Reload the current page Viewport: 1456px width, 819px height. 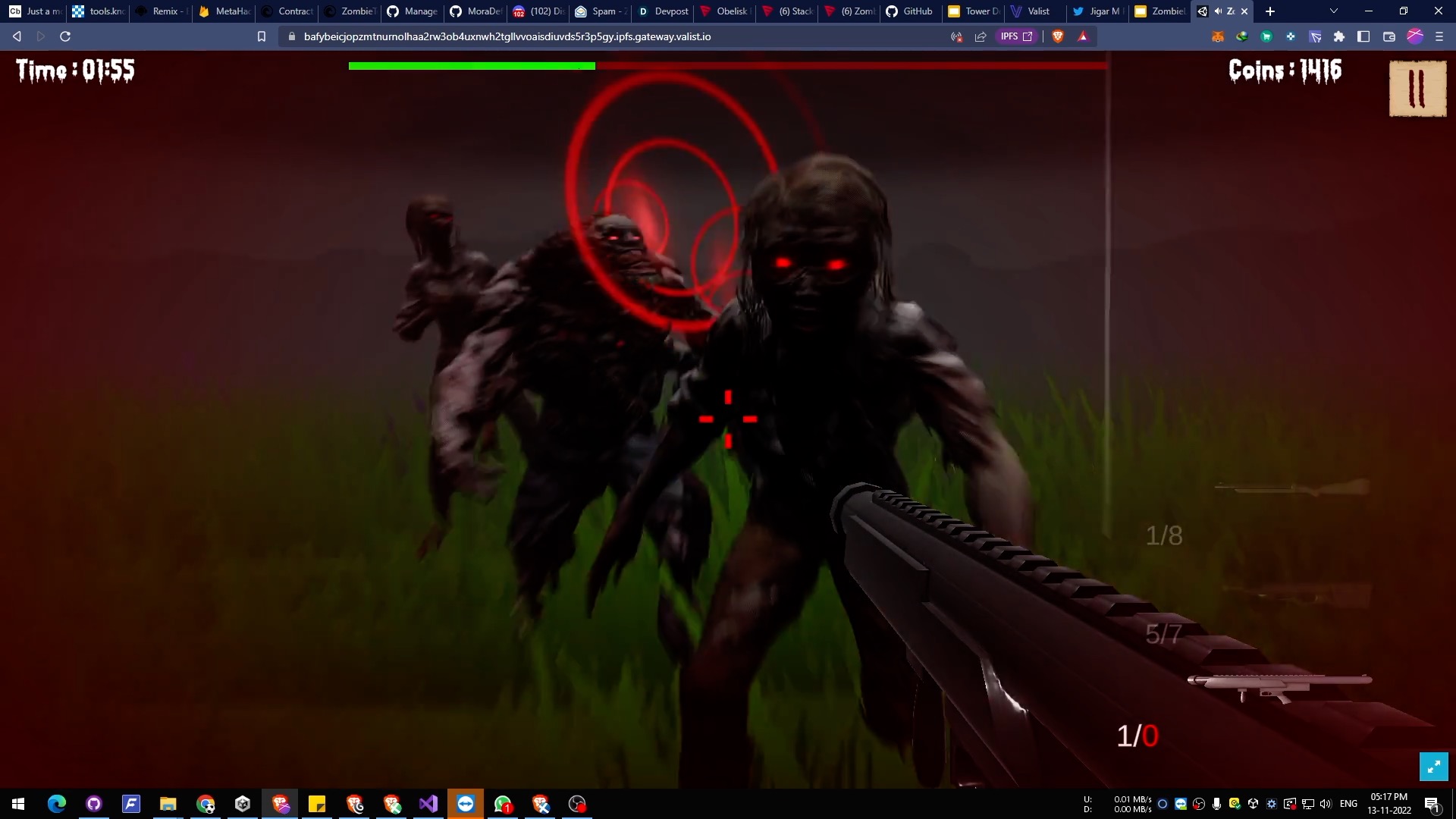(x=65, y=36)
